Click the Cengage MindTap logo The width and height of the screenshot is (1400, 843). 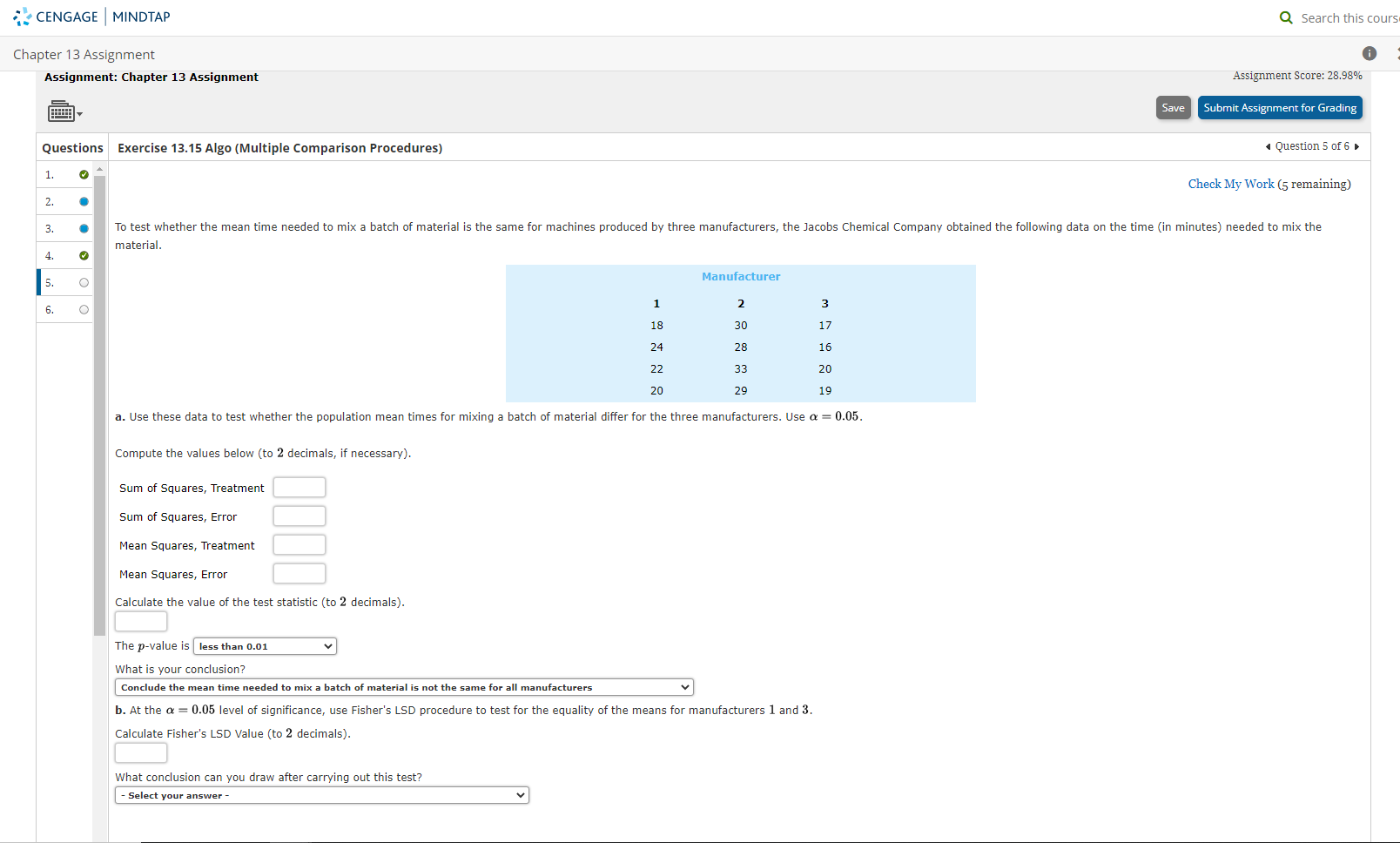point(91,17)
